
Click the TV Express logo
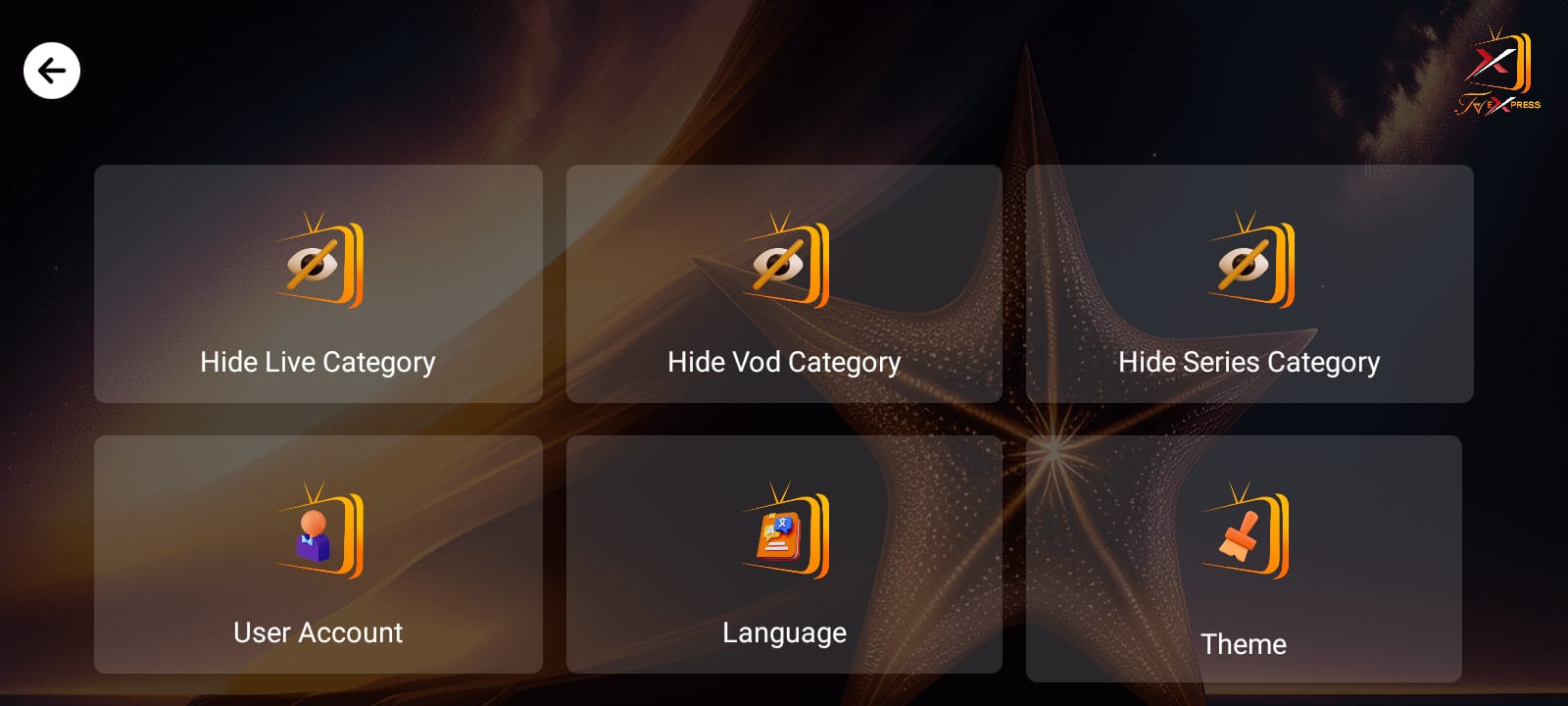1497,73
